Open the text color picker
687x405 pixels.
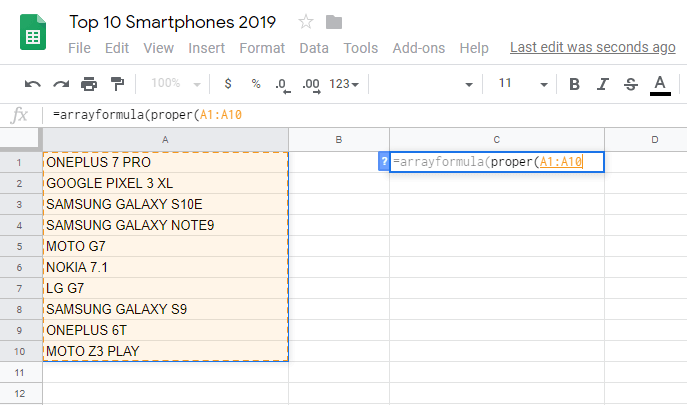[660, 85]
